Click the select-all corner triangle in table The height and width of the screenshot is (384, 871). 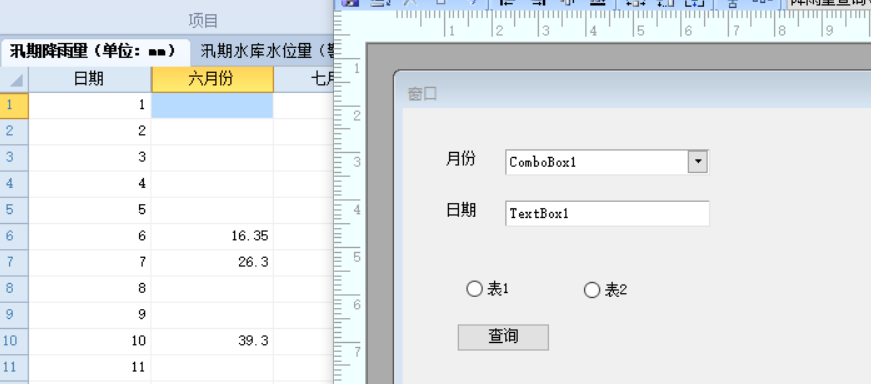15,80
